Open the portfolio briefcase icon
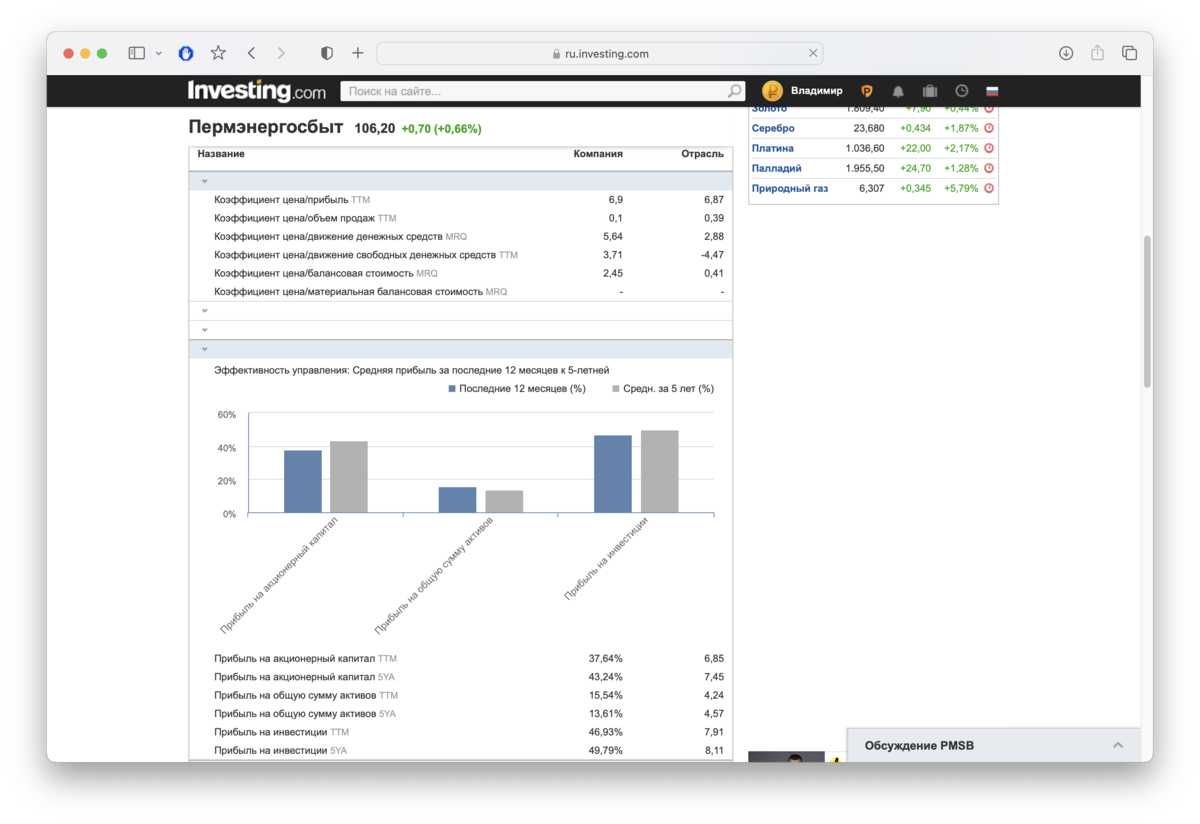This screenshot has width=1200, height=824. pyautogui.click(x=930, y=91)
